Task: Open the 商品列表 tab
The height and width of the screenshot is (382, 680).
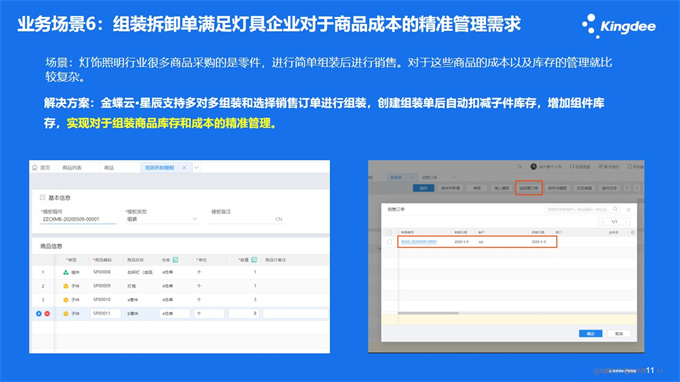Action: point(72,167)
